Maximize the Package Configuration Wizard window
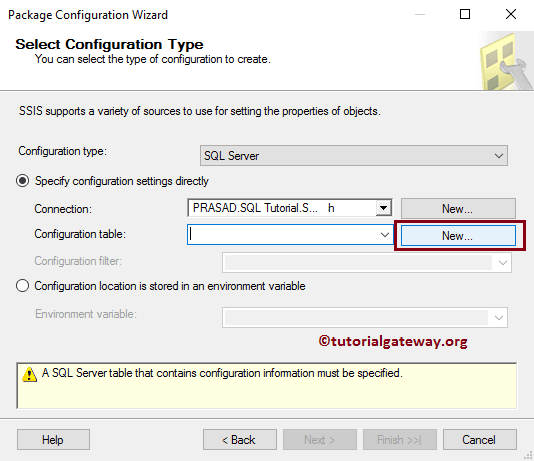Viewport: 534px width, 461px height. click(x=465, y=14)
